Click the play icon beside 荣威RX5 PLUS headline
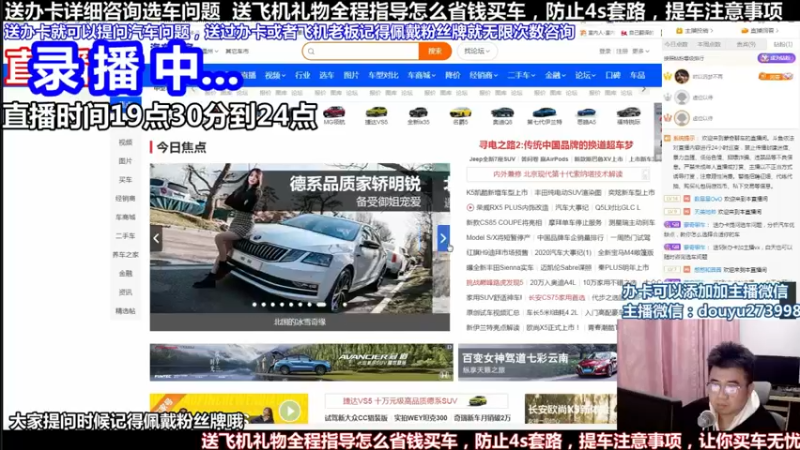Viewport: 800px width, 450px height. (x=470, y=208)
